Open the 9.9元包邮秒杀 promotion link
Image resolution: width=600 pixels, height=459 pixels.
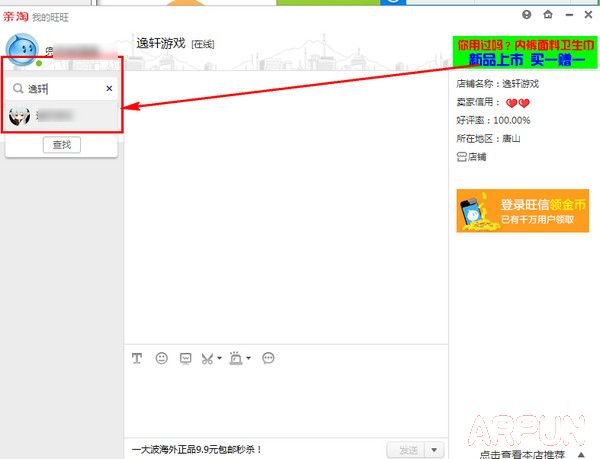[197, 450]
